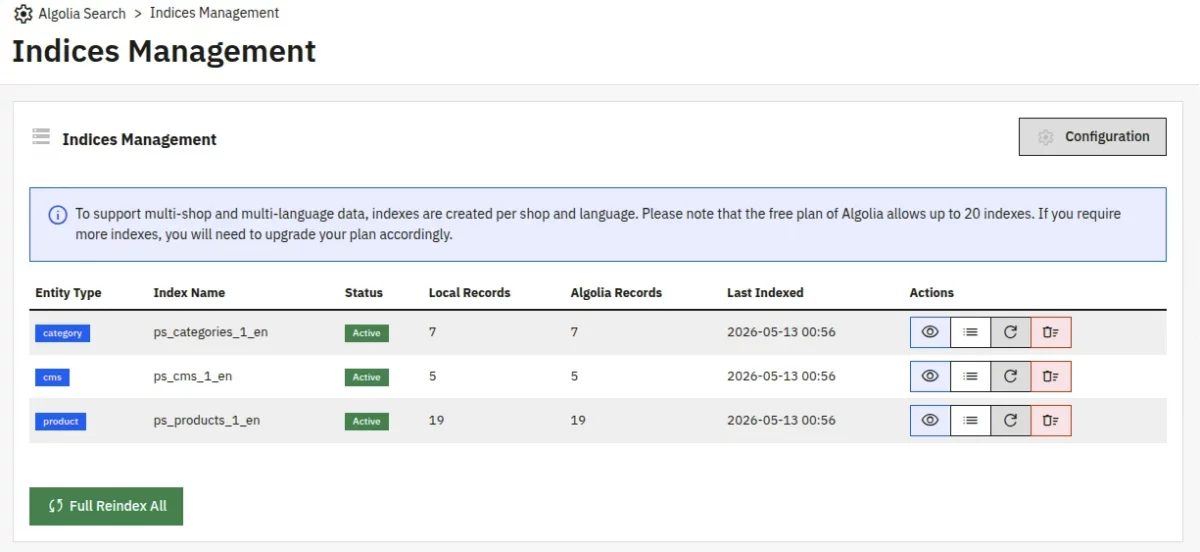
Task: Click the info icon in the blue notice
Action: [58, 215]
